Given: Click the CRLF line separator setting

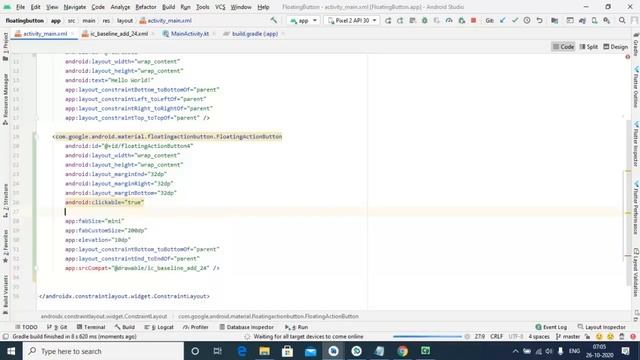Looking at the screenshot, I should pyautogui.click(x=496, y=337).
